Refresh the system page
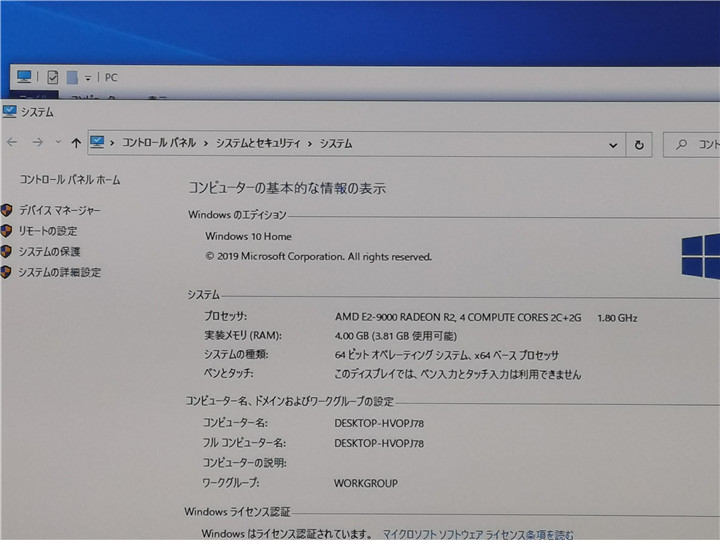720x540 pixels. (639, 145)
